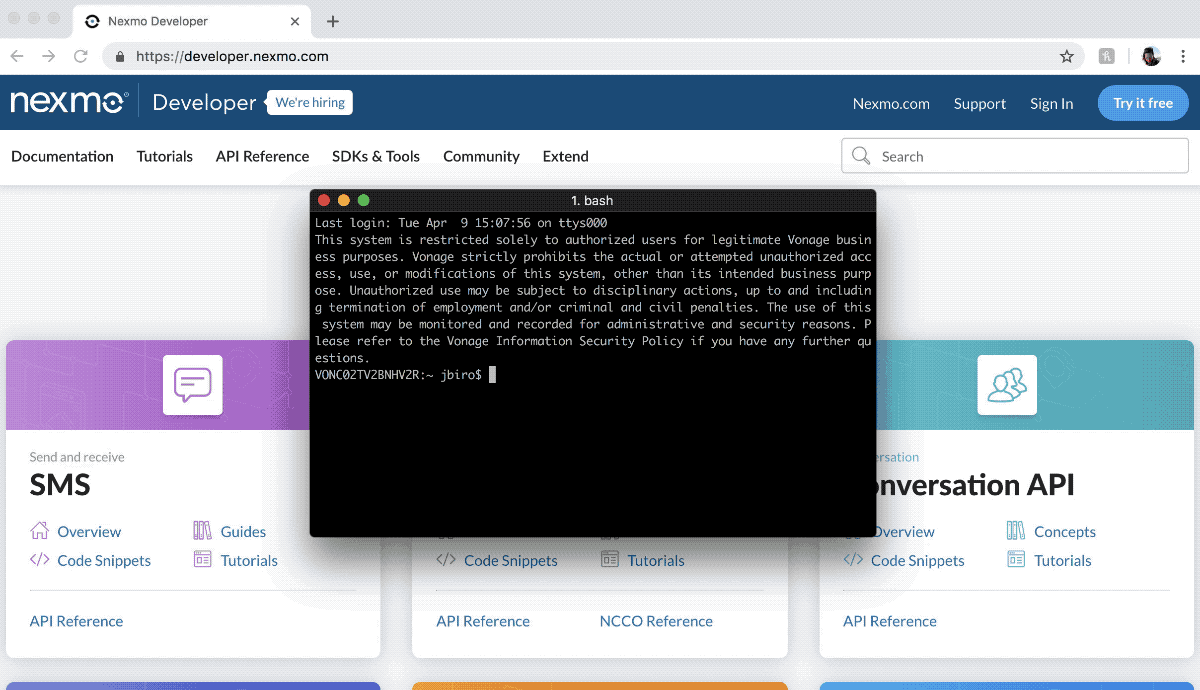Screen dimensions: 1200x690
Task: Click the Search input field
Action: [x=1015, y=156]
